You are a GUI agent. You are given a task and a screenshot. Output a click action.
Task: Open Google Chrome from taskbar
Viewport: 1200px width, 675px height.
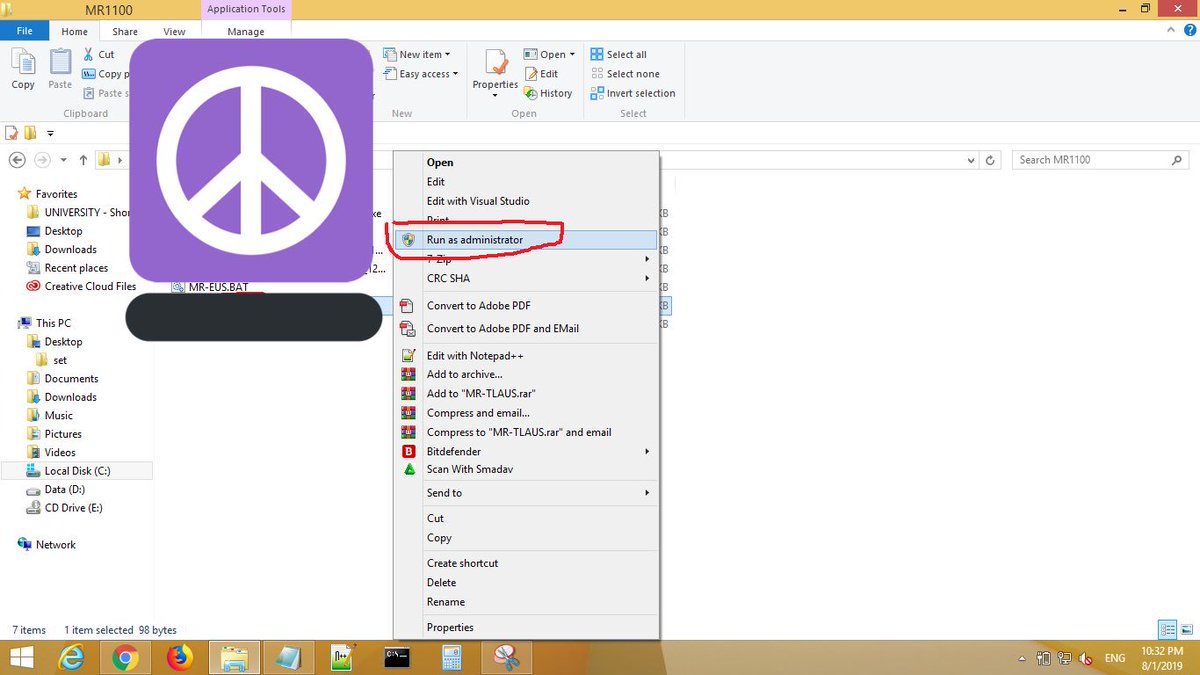(125, 657)
